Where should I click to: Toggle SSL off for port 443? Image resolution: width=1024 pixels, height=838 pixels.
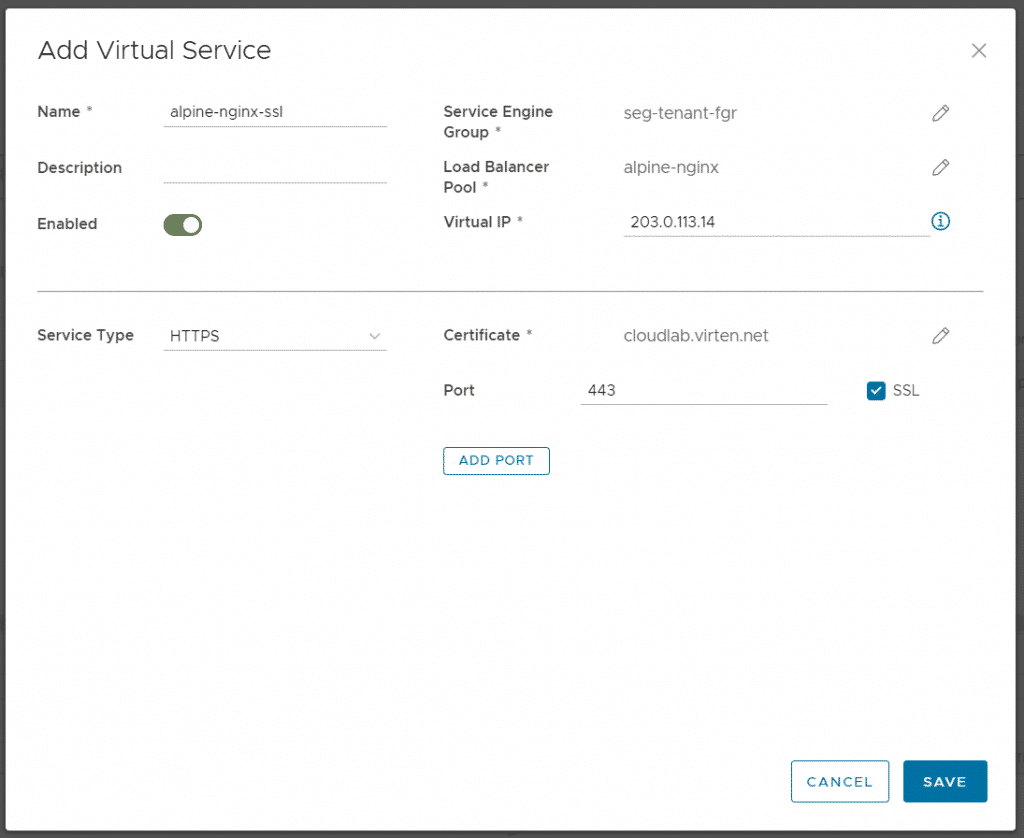876,390
